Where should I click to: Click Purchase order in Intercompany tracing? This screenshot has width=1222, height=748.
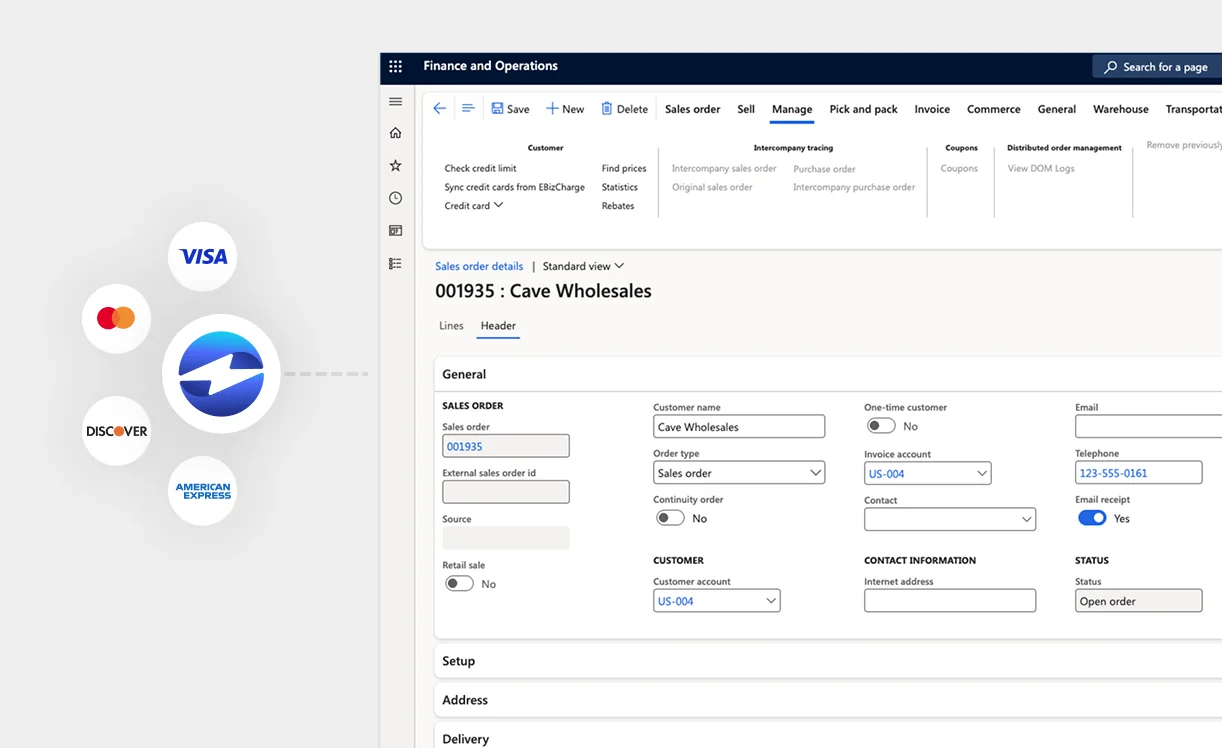click(x=824, y=169)
